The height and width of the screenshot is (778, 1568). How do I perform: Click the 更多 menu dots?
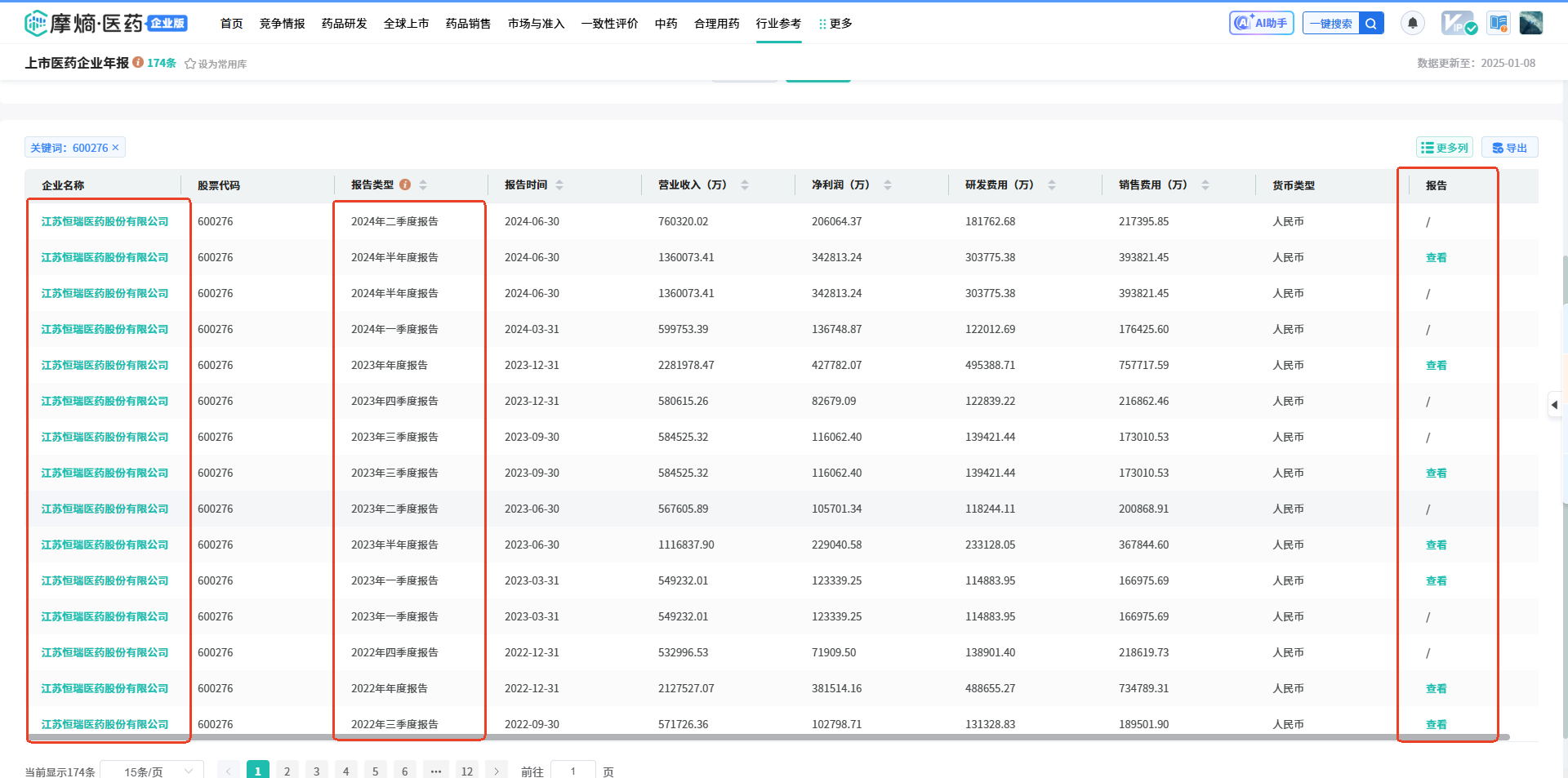tap(822, 24)
